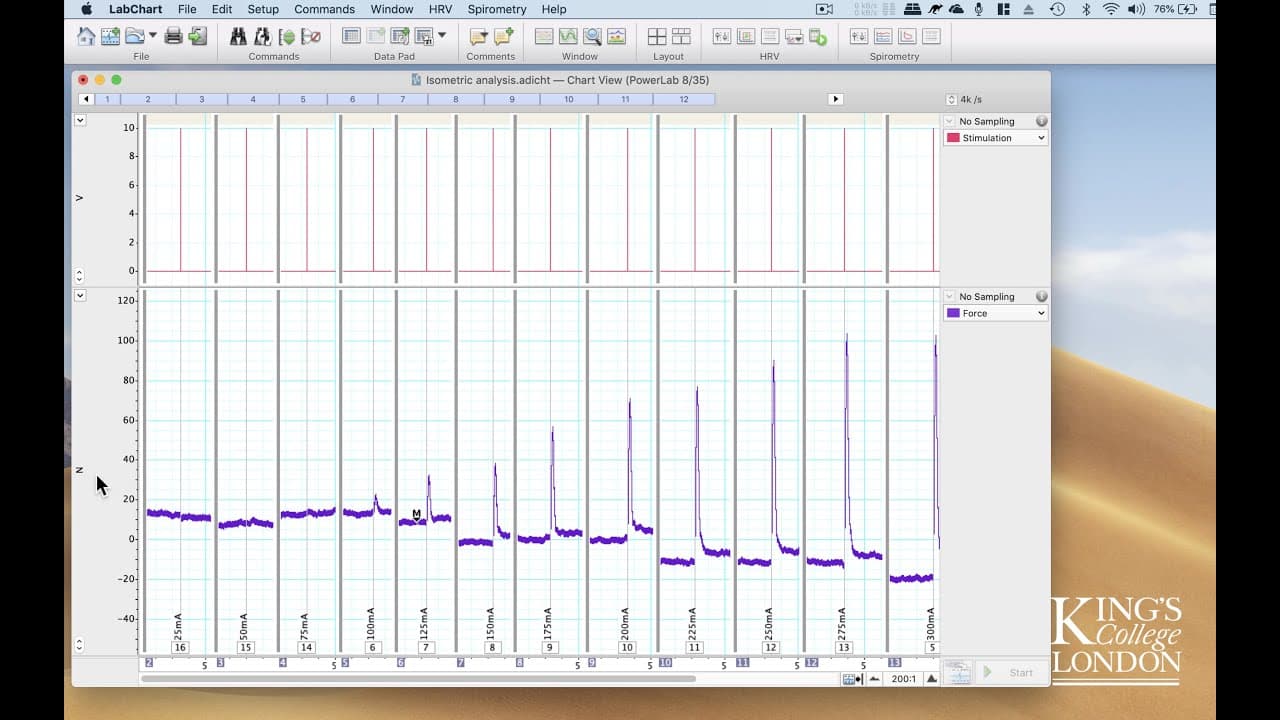Viewport: 1280px width, 720px height.
Task: Click the Find Next binoculars icon
Action: [x=262, y=37]
